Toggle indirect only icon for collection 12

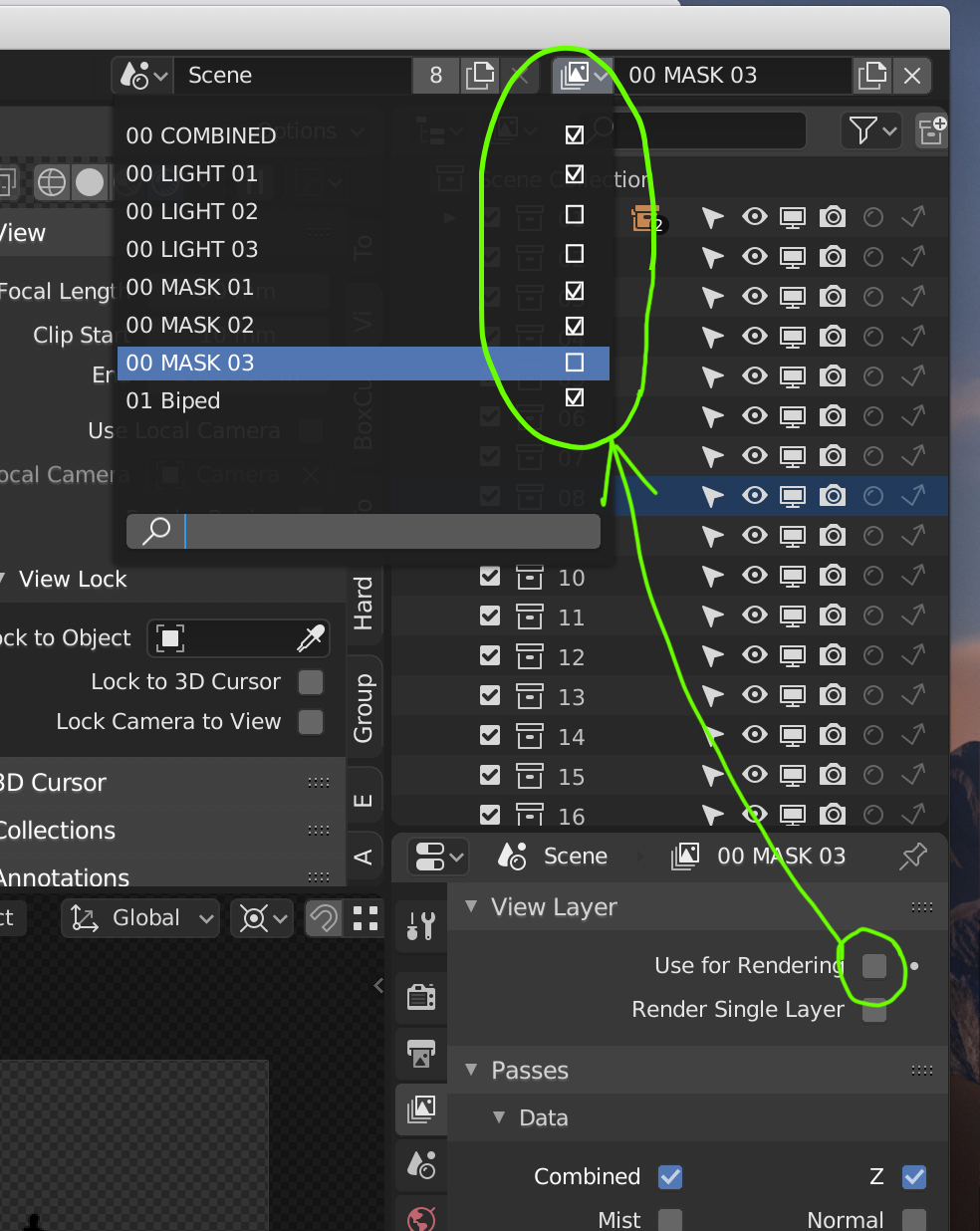coord(913,655)
